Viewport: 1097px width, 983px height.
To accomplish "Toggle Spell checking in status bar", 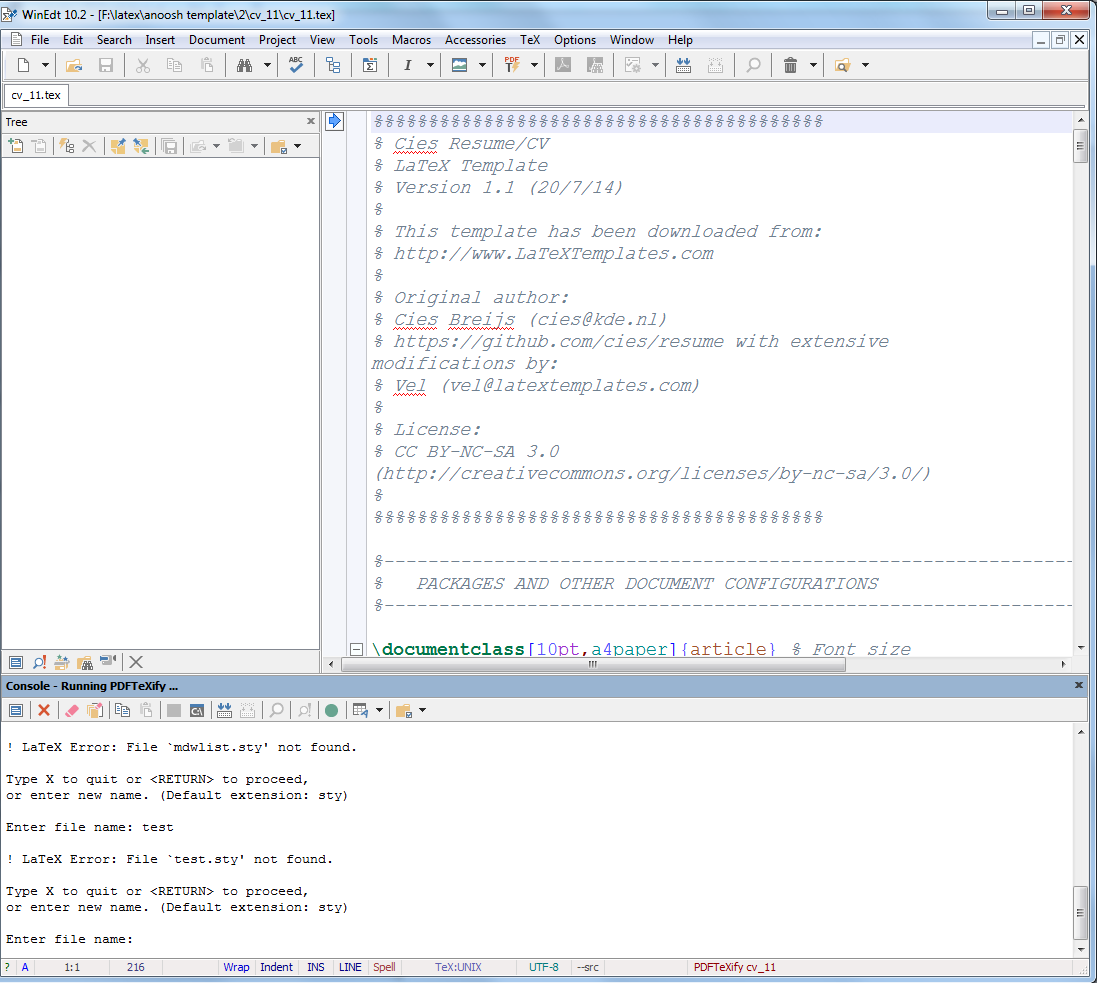I will [x=384, y=967].
